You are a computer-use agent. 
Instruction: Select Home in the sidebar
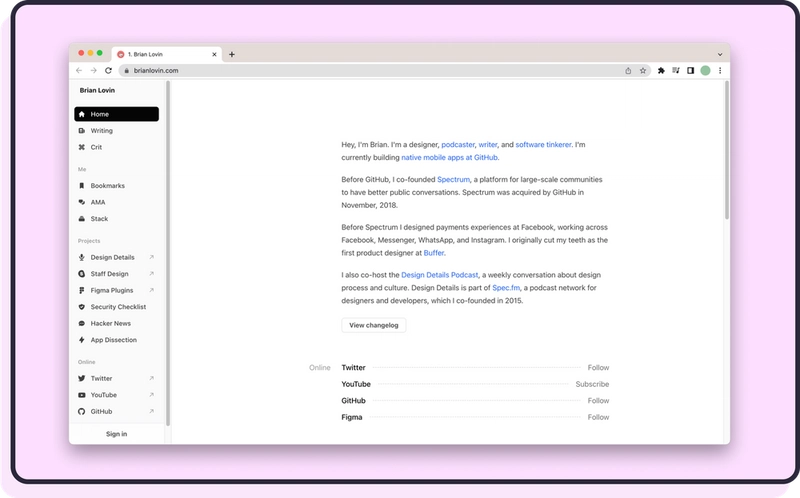[116, 114]
